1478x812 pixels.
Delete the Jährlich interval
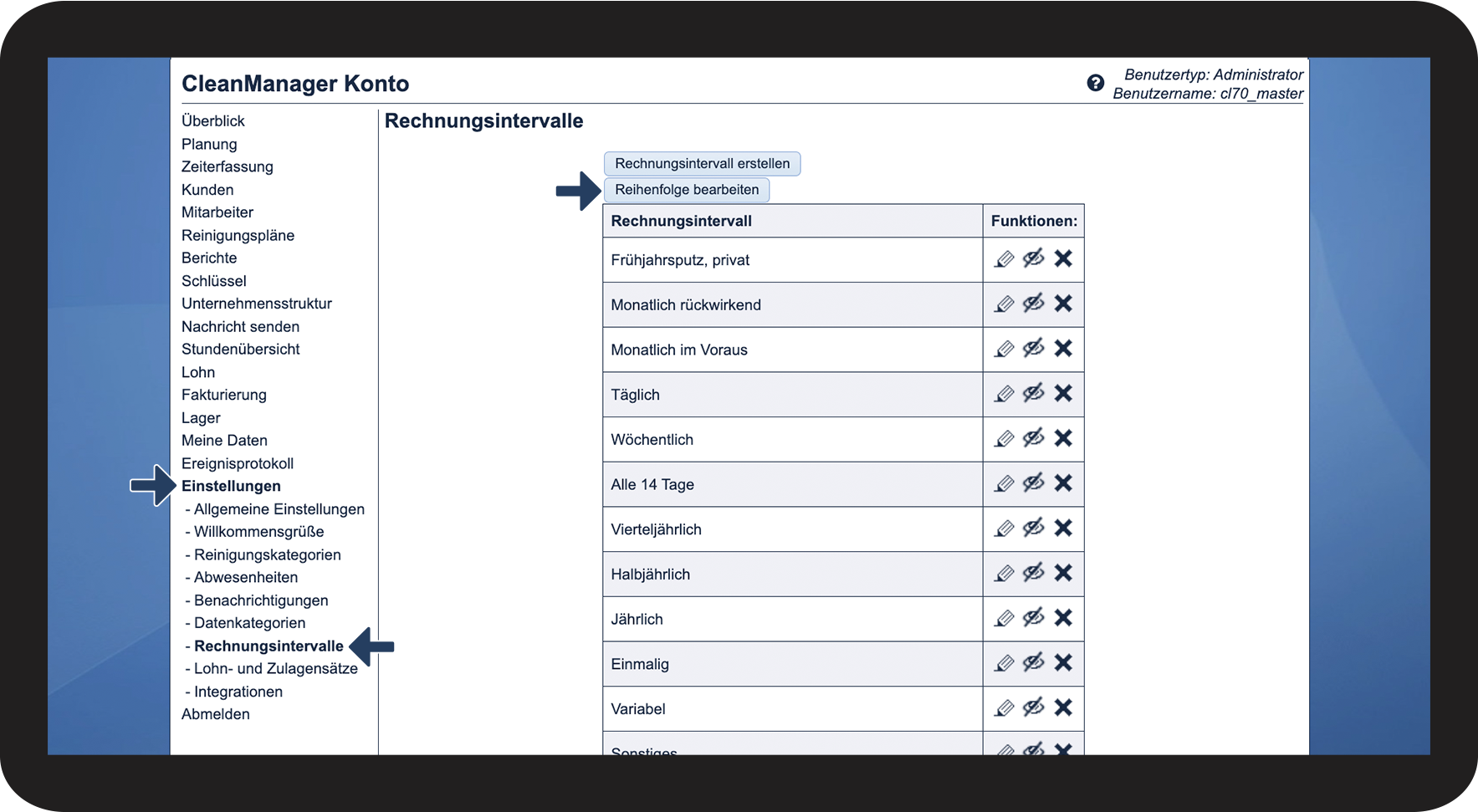pyautogui.click(x=1063, y=618)
